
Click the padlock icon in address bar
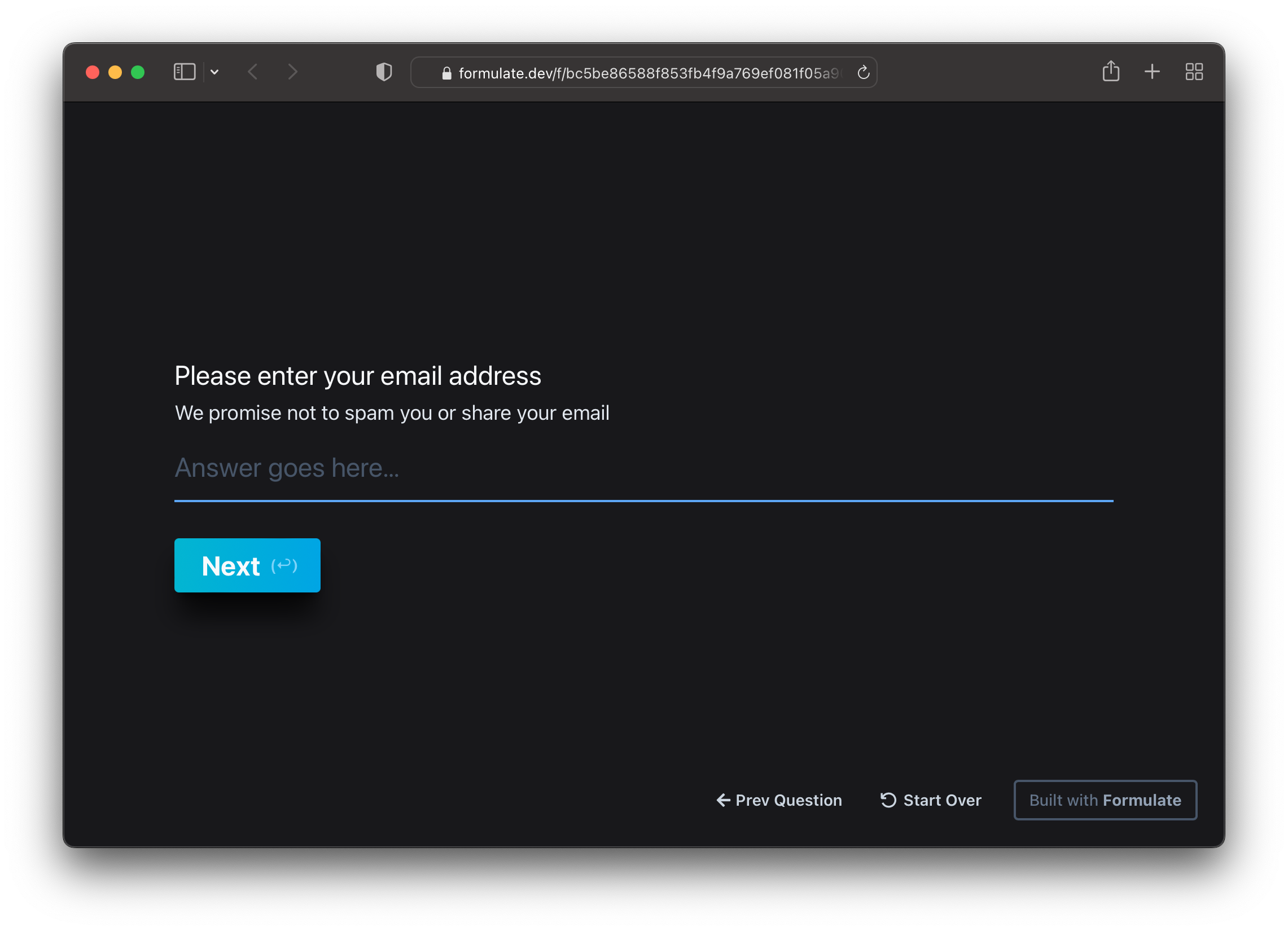[447, 73]
